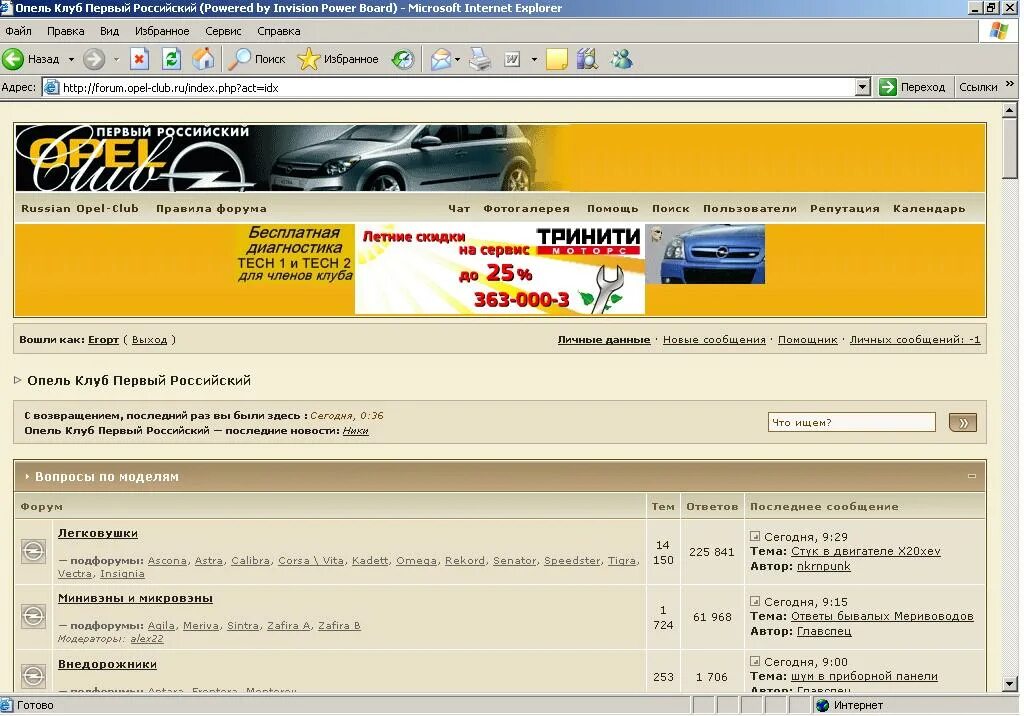Screen dimensions: 1024x716
Task: Open Favorites (Избранное) star button
Action: pos(338,59)
